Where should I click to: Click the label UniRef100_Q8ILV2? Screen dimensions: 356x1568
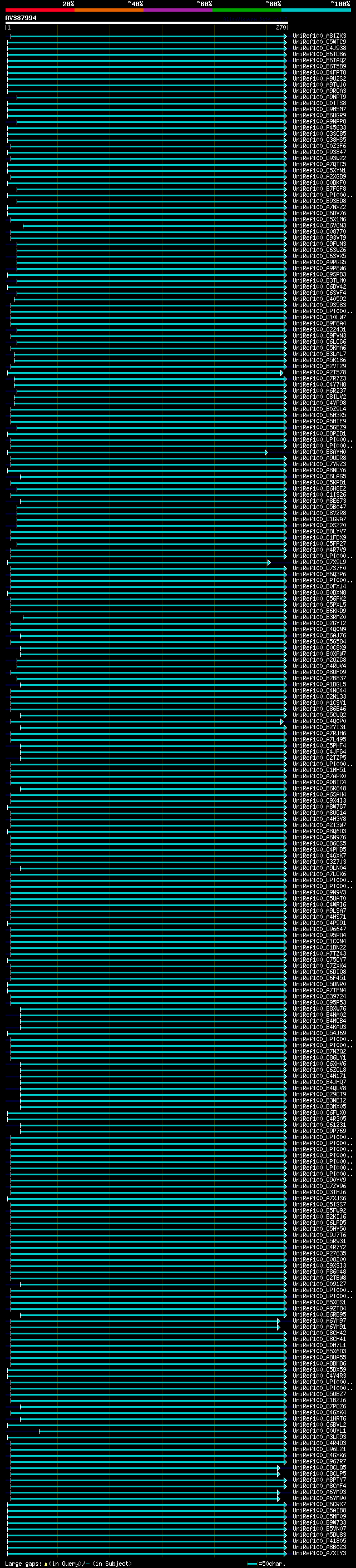click(319, 397)
